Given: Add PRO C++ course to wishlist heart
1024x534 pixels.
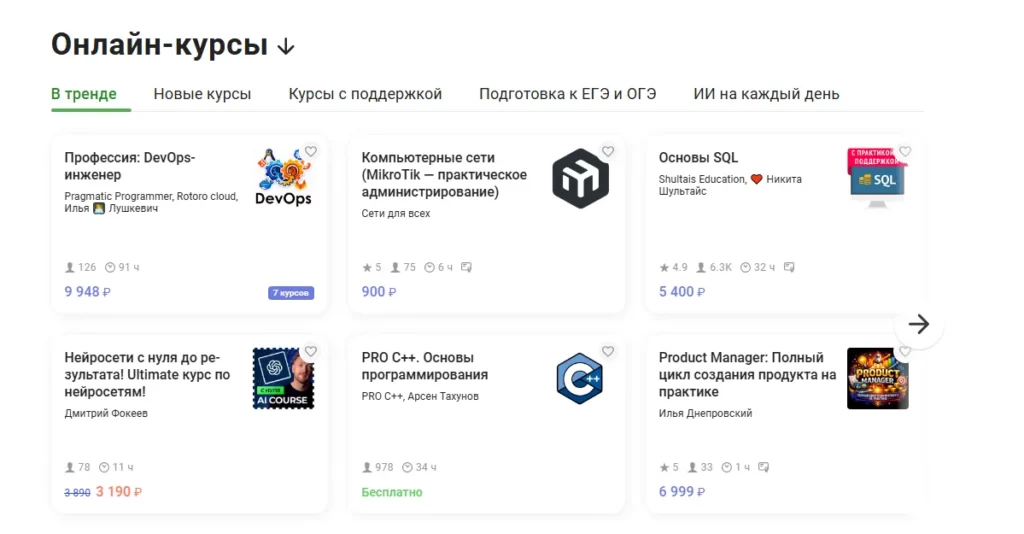Looking at the screenshot, I should coord(608,352).
